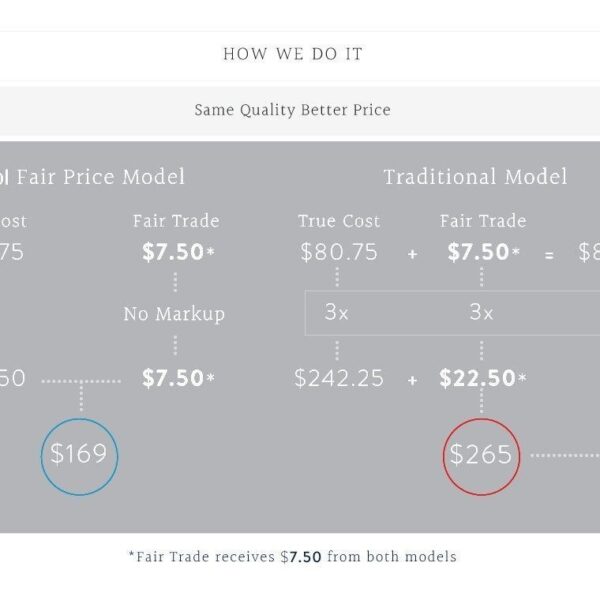Click the Fair Price Model title

click(x=101, y=177)
